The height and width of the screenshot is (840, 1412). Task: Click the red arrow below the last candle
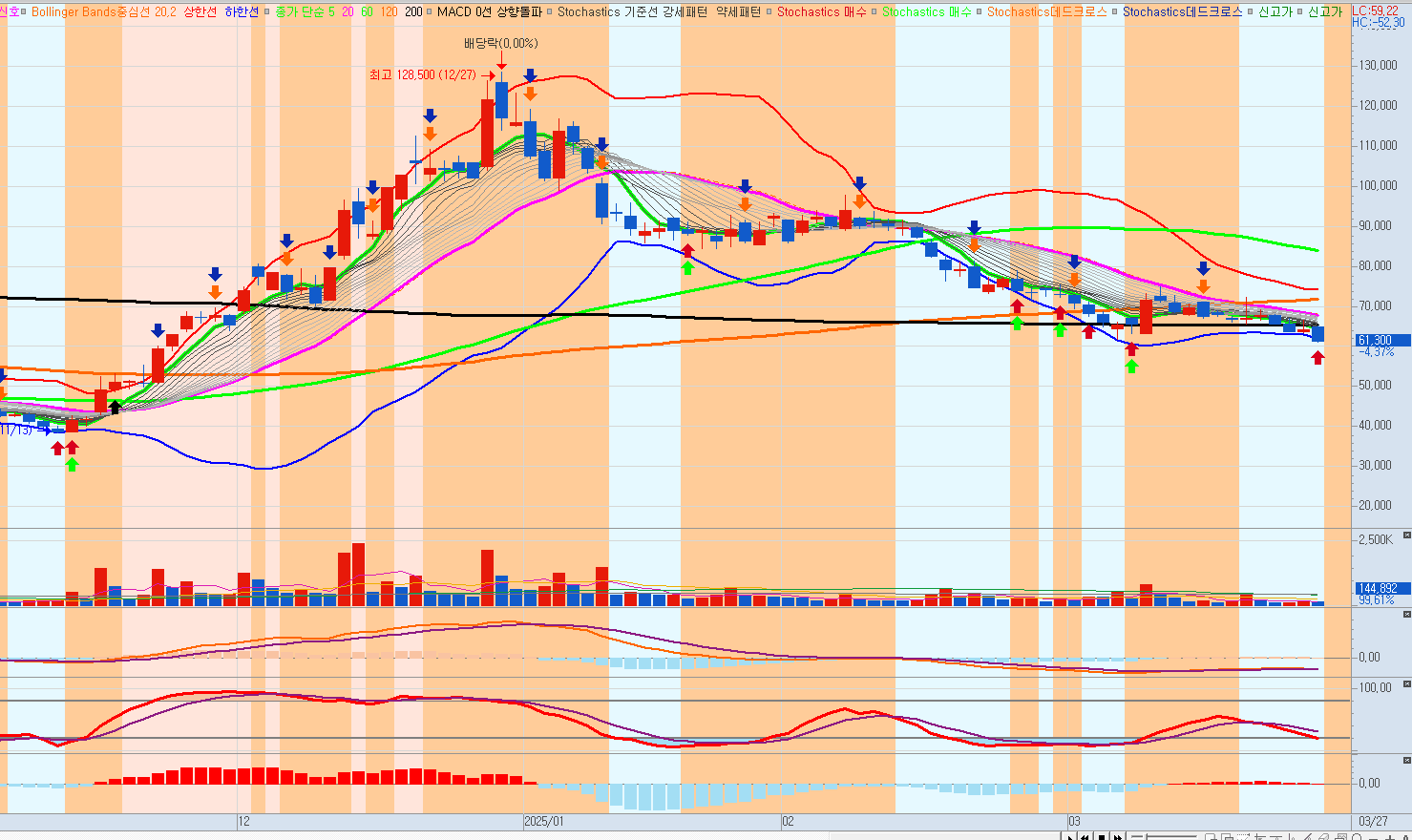point(1317,357)
